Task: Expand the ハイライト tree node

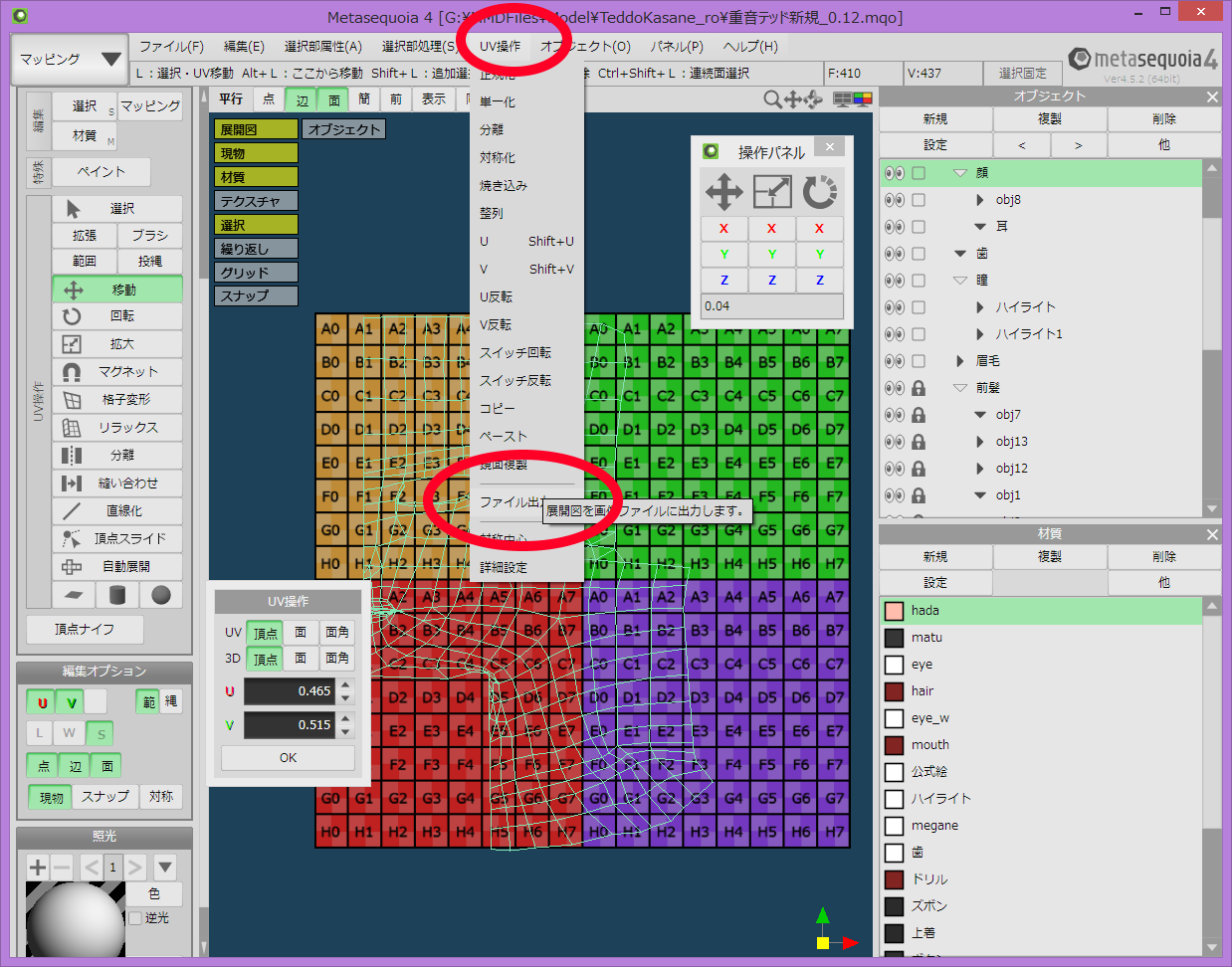Action: point(980,307)
